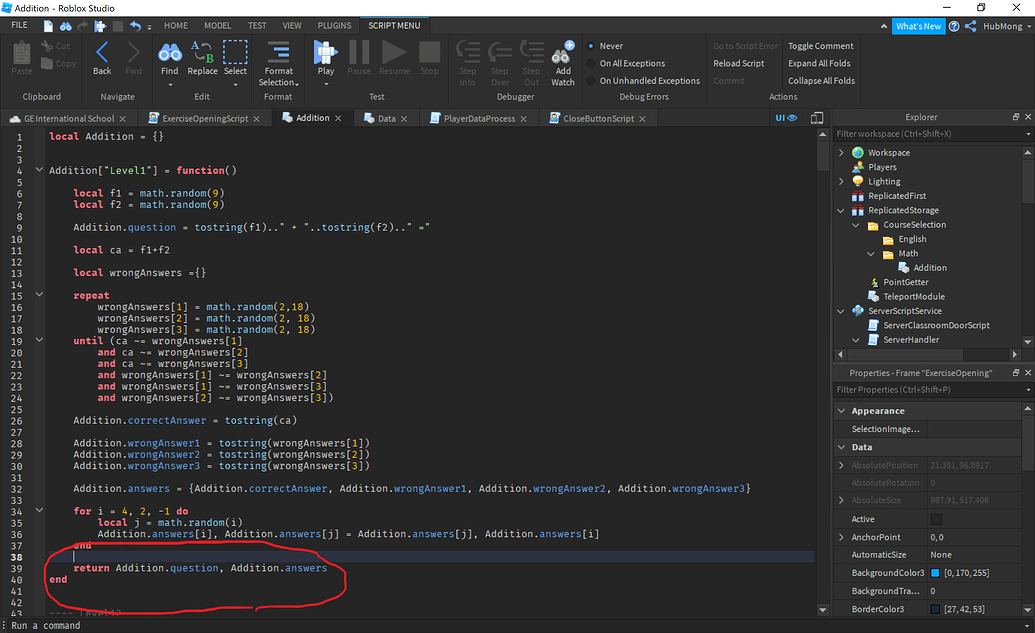The height and width of the screenshot is (633, 1035).
Task: Open the FILE menu
Action: [20, 25]
